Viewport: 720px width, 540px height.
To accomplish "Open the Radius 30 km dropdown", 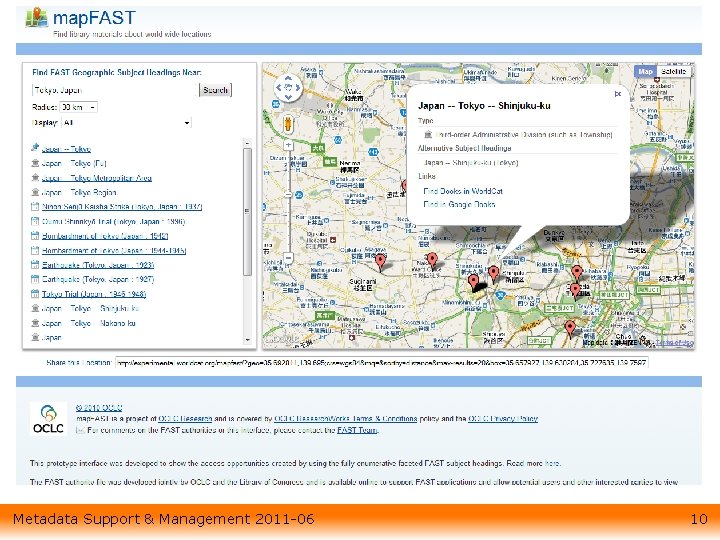I will [79, 107].
